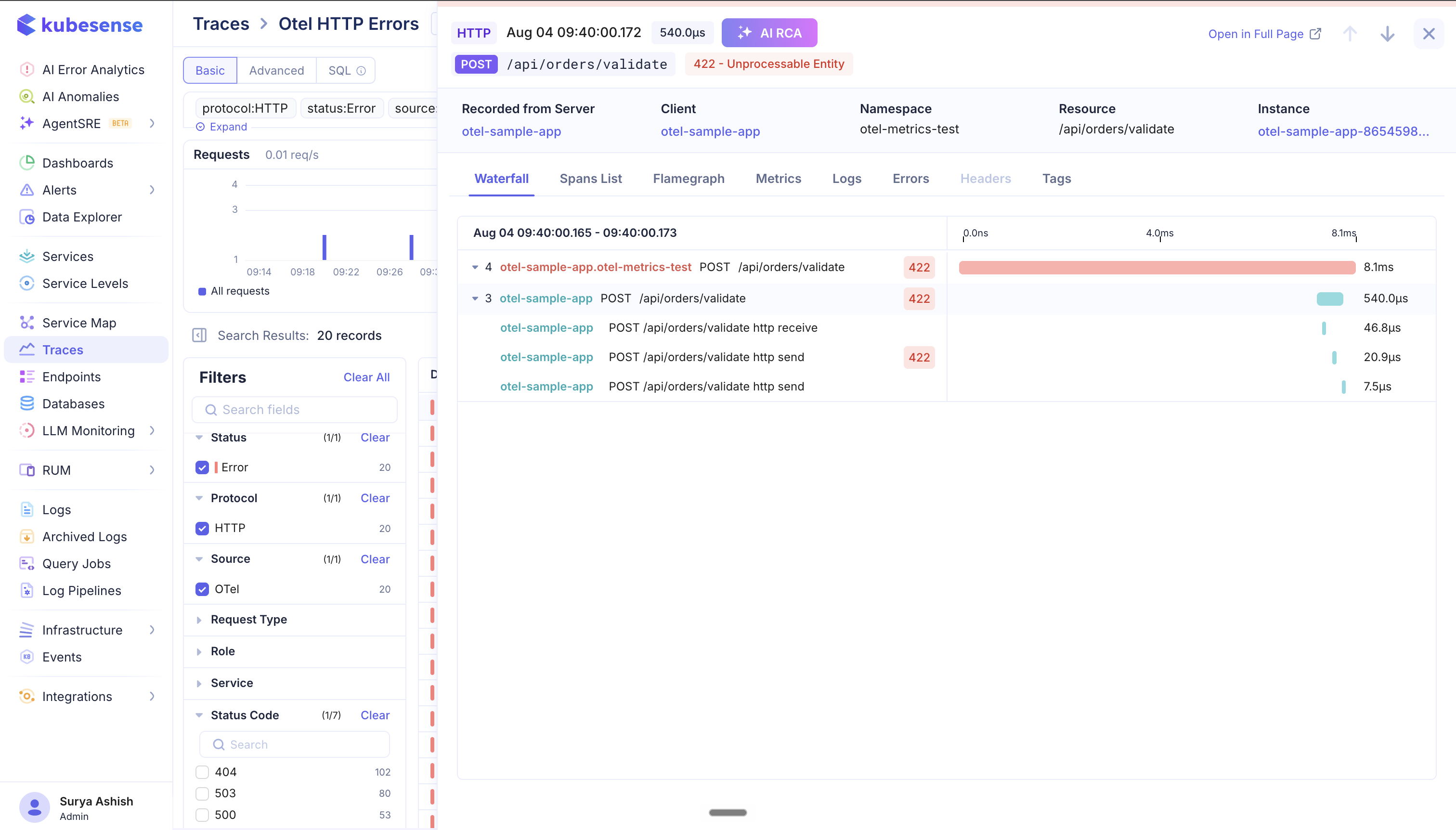Go to the next trace with down arrow

click(x=1388, y=34)
